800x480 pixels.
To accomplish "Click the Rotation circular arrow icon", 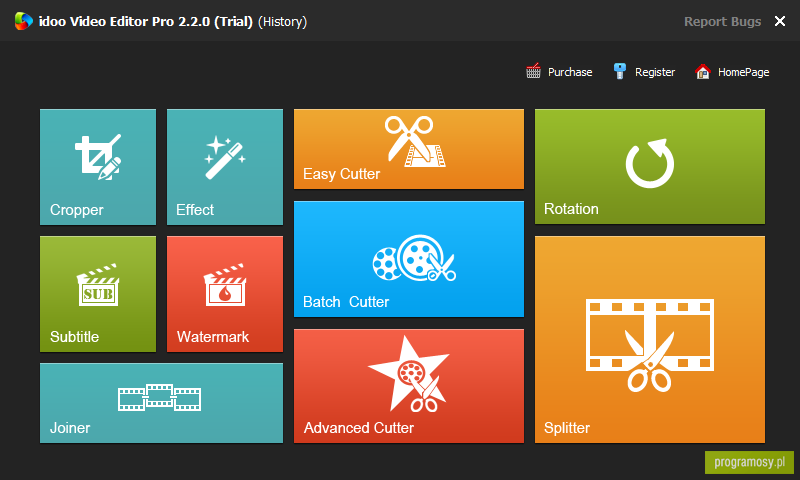I will (649, 163).
